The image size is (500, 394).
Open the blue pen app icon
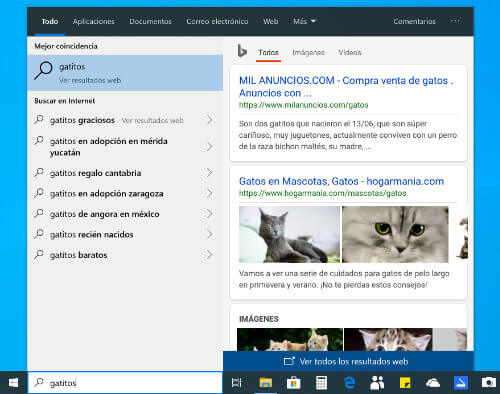point(461,383)
